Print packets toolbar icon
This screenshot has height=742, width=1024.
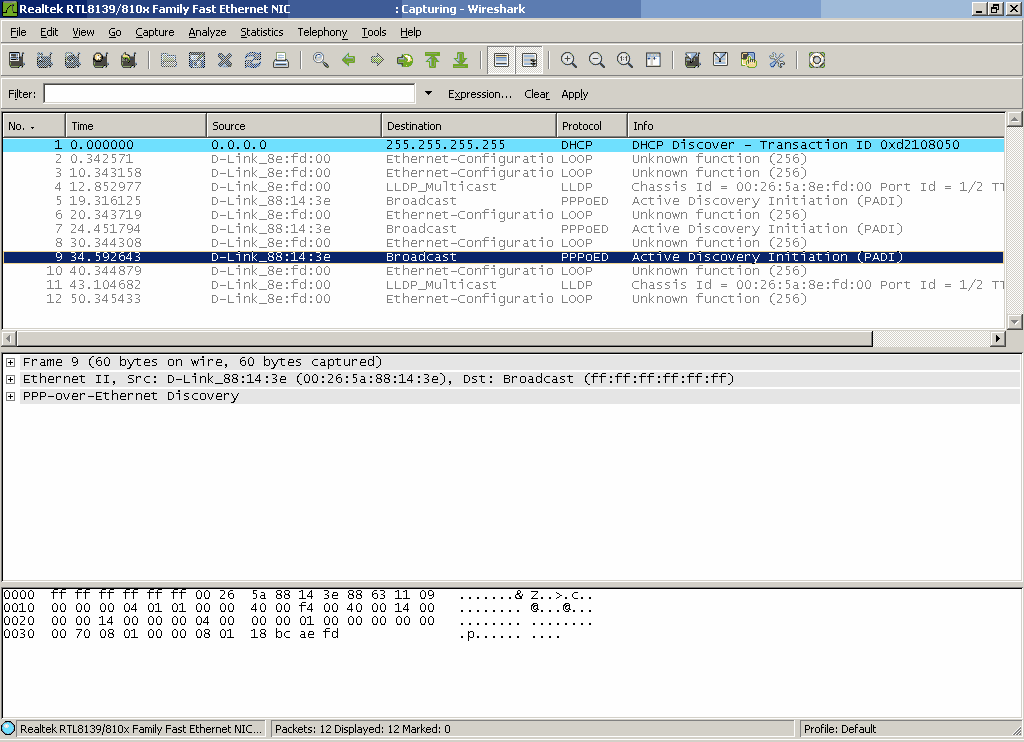[281, 60]
